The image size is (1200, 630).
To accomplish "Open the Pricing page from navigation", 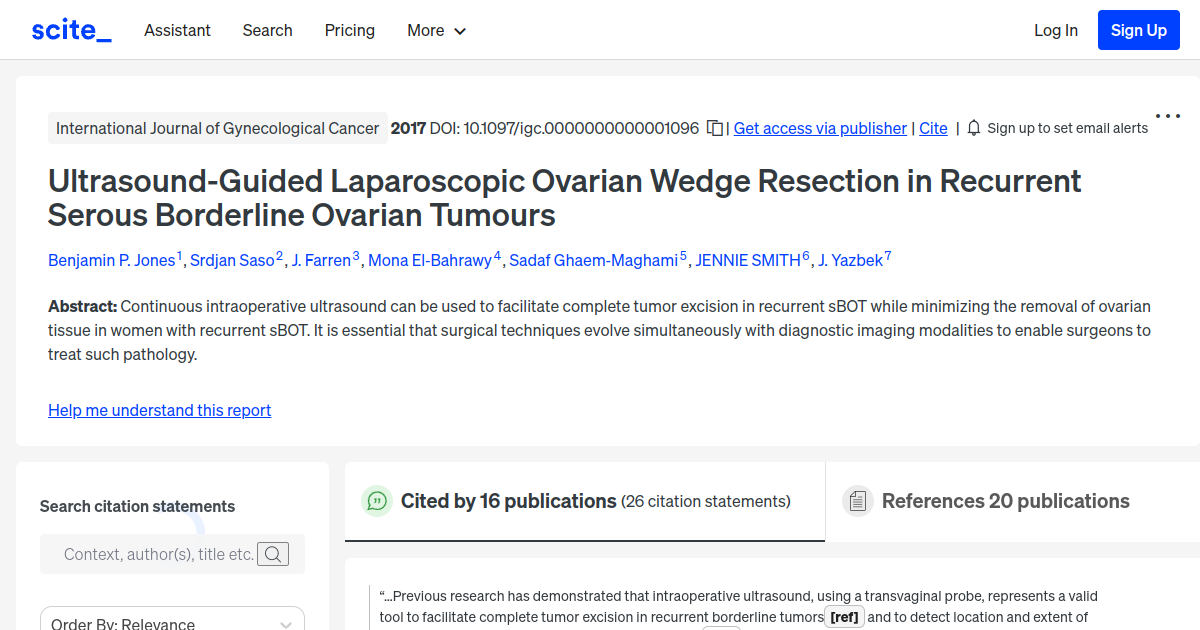I will click(x=349, y=30).
